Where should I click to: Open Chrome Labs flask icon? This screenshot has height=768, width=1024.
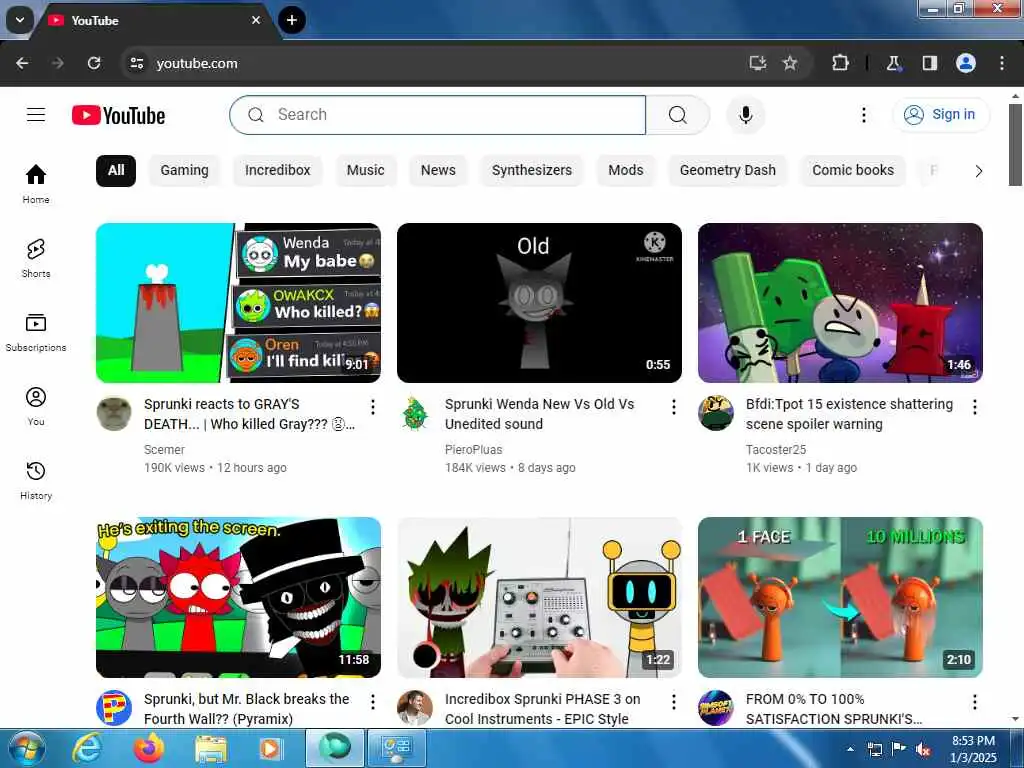click(x=893, y=63)
